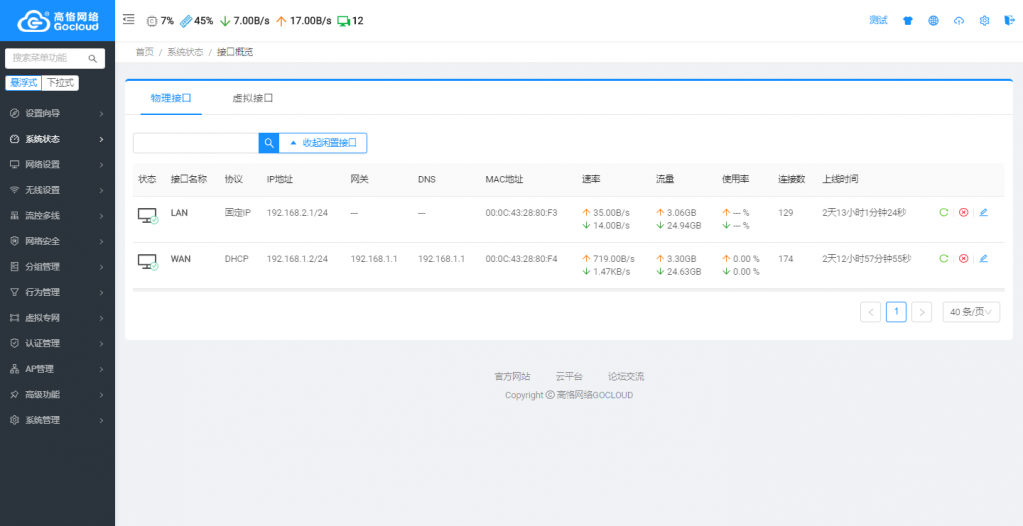This screenshot has width=1023, height=526.
Task: Open the theme shirt icon in header
Action: point(908,20)
